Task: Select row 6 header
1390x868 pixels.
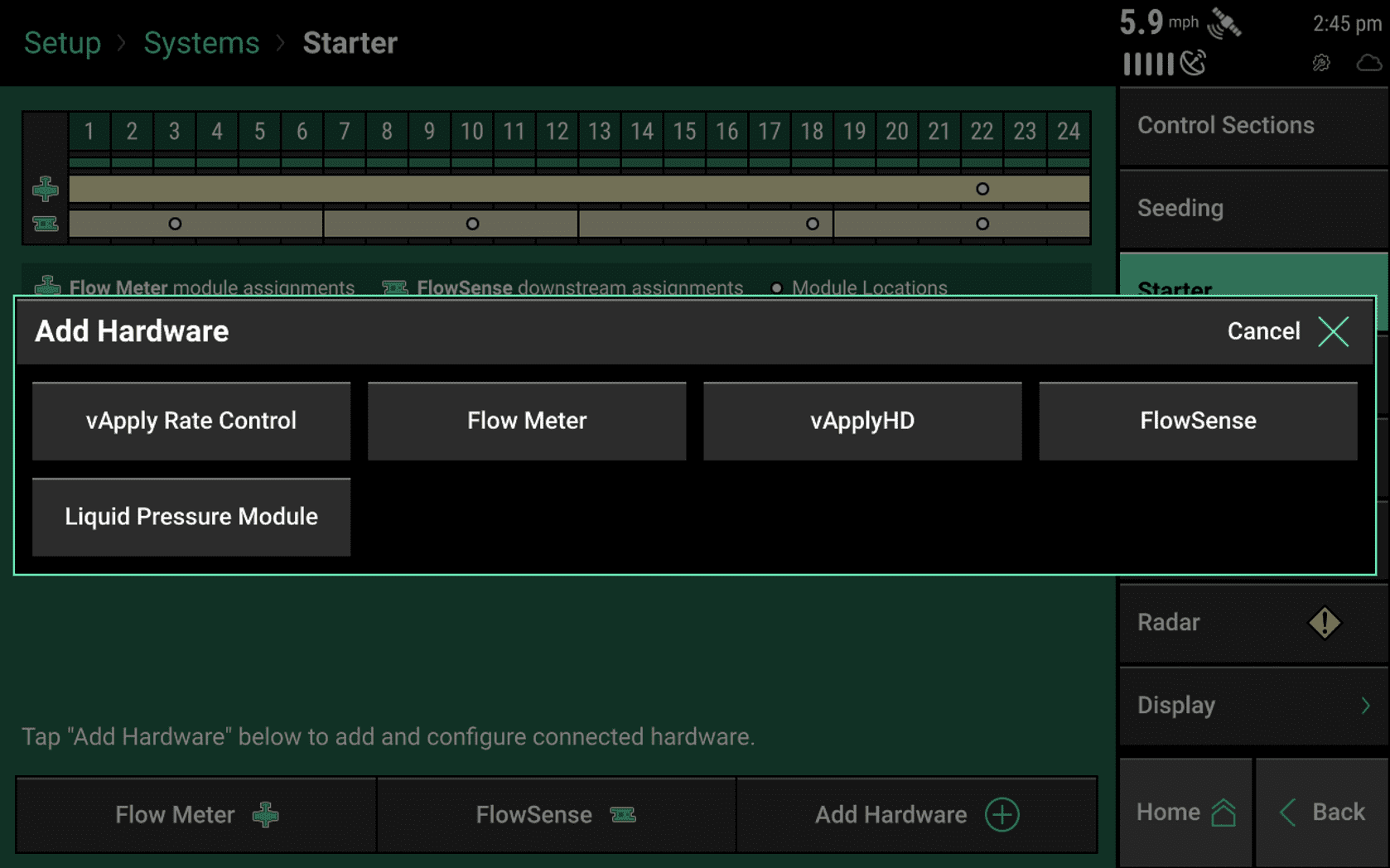Action: click(302, 132)
